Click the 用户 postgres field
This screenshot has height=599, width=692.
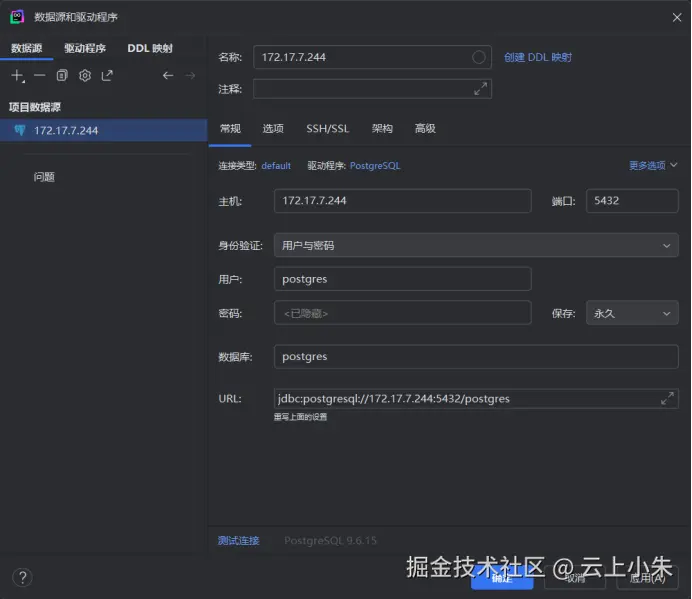402,279
